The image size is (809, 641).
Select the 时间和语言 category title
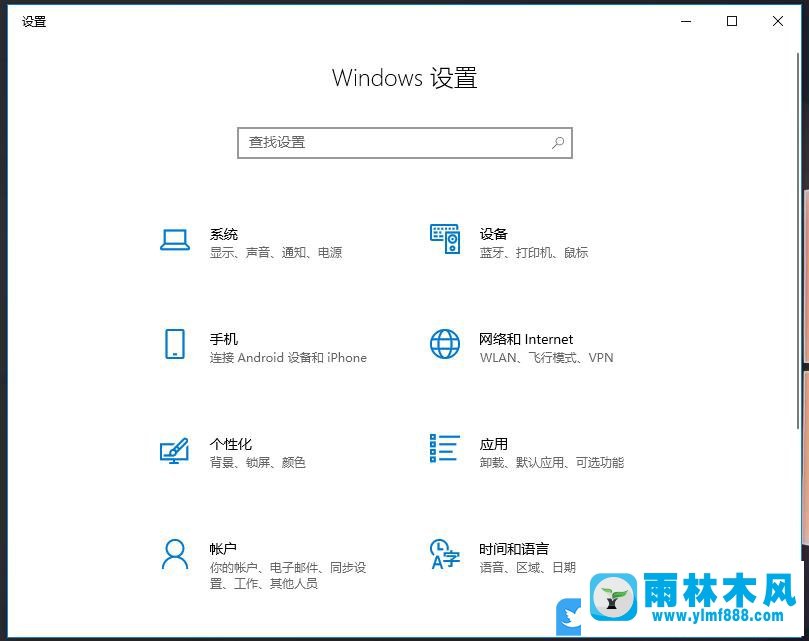pos(514,549)
